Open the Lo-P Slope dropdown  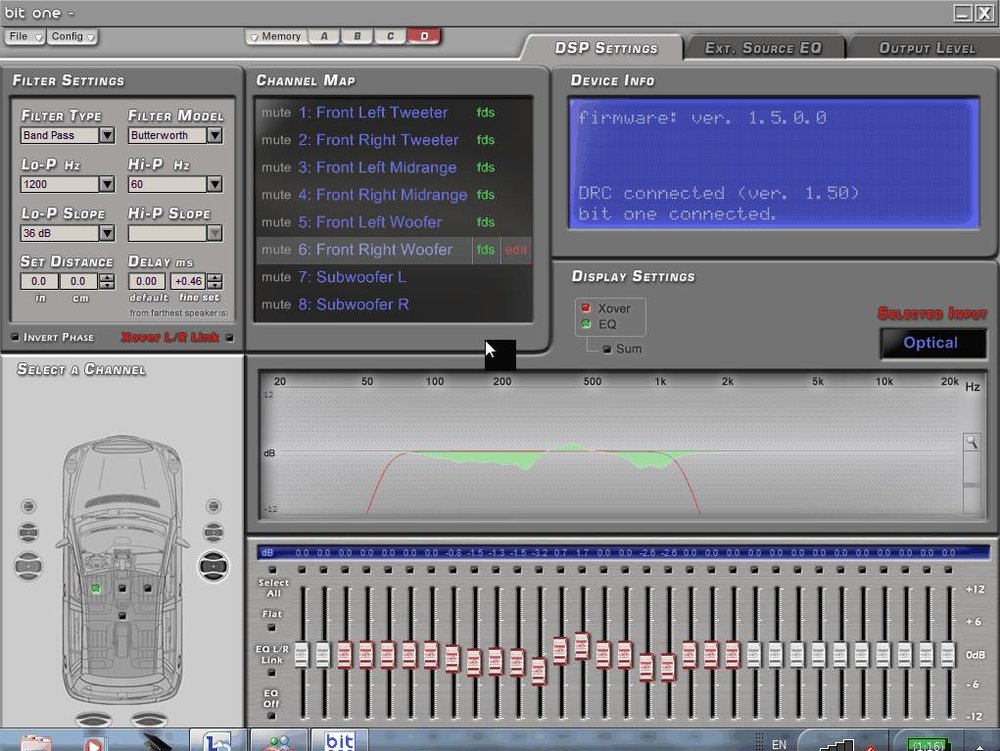coord(107,233)
